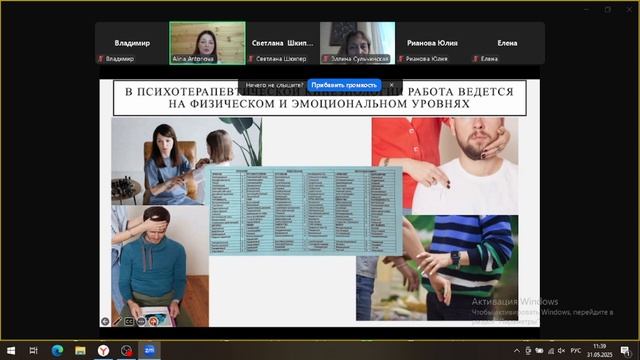The height and width of the screenshot is (360, 640).
Task: Open File Explorer from the taskbar
Action: (x=80, y=351)
